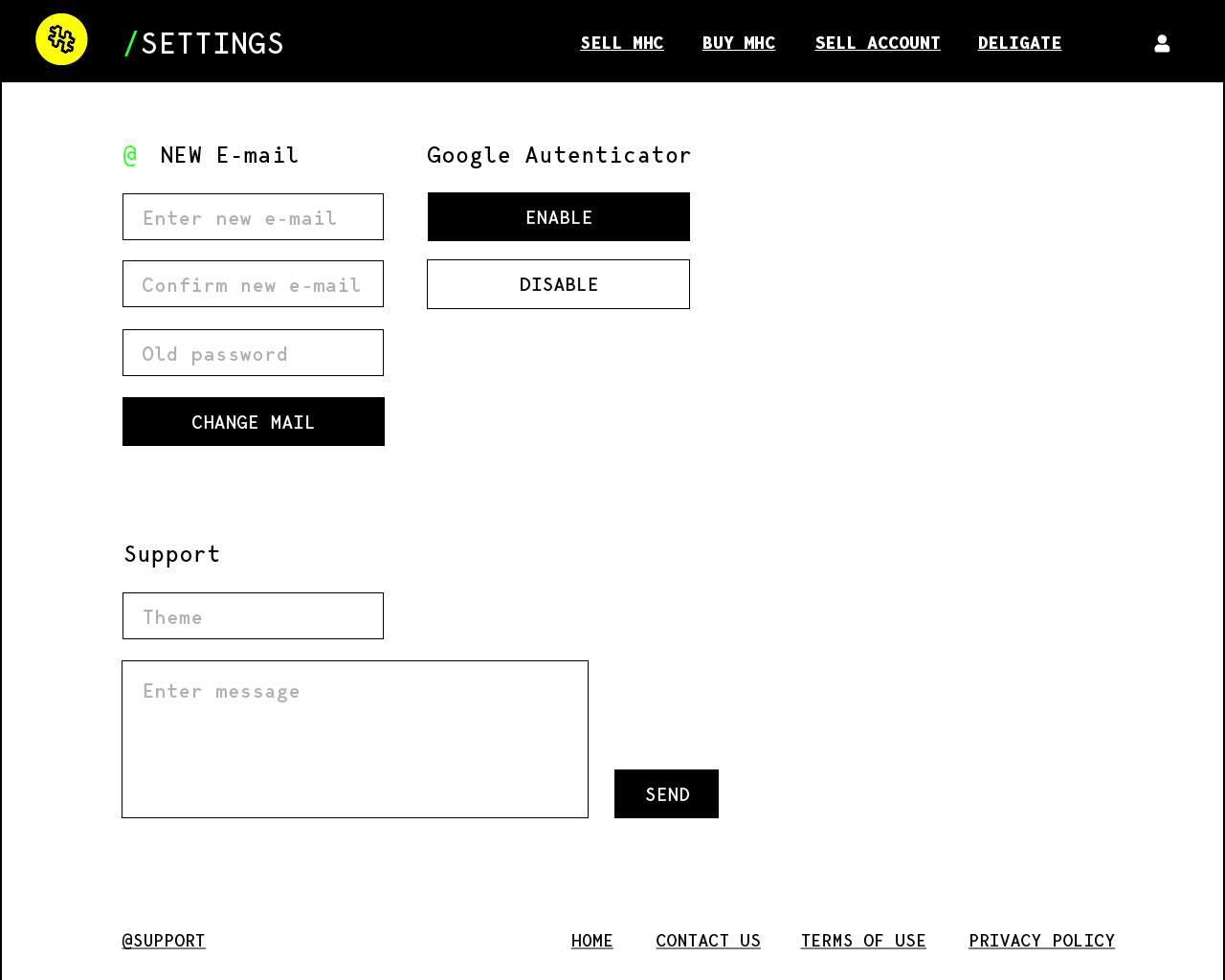View the TERMS OF USE page

(863, 941)
